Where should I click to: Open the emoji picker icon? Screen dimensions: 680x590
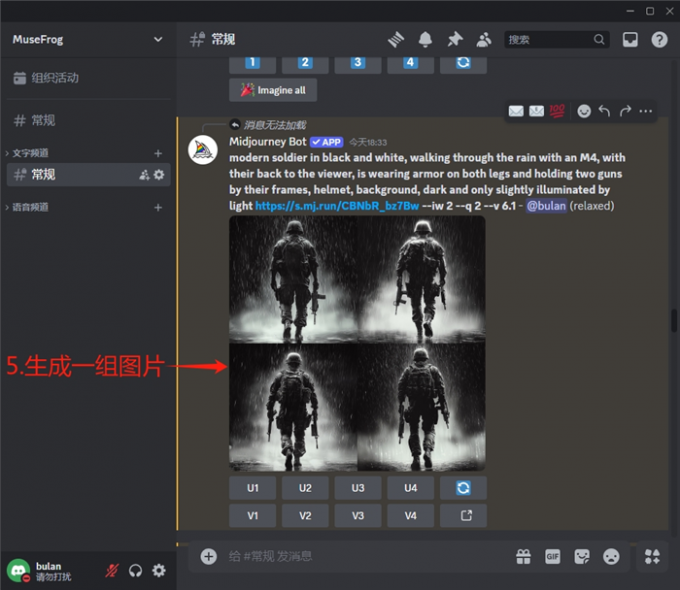[611, 557]
